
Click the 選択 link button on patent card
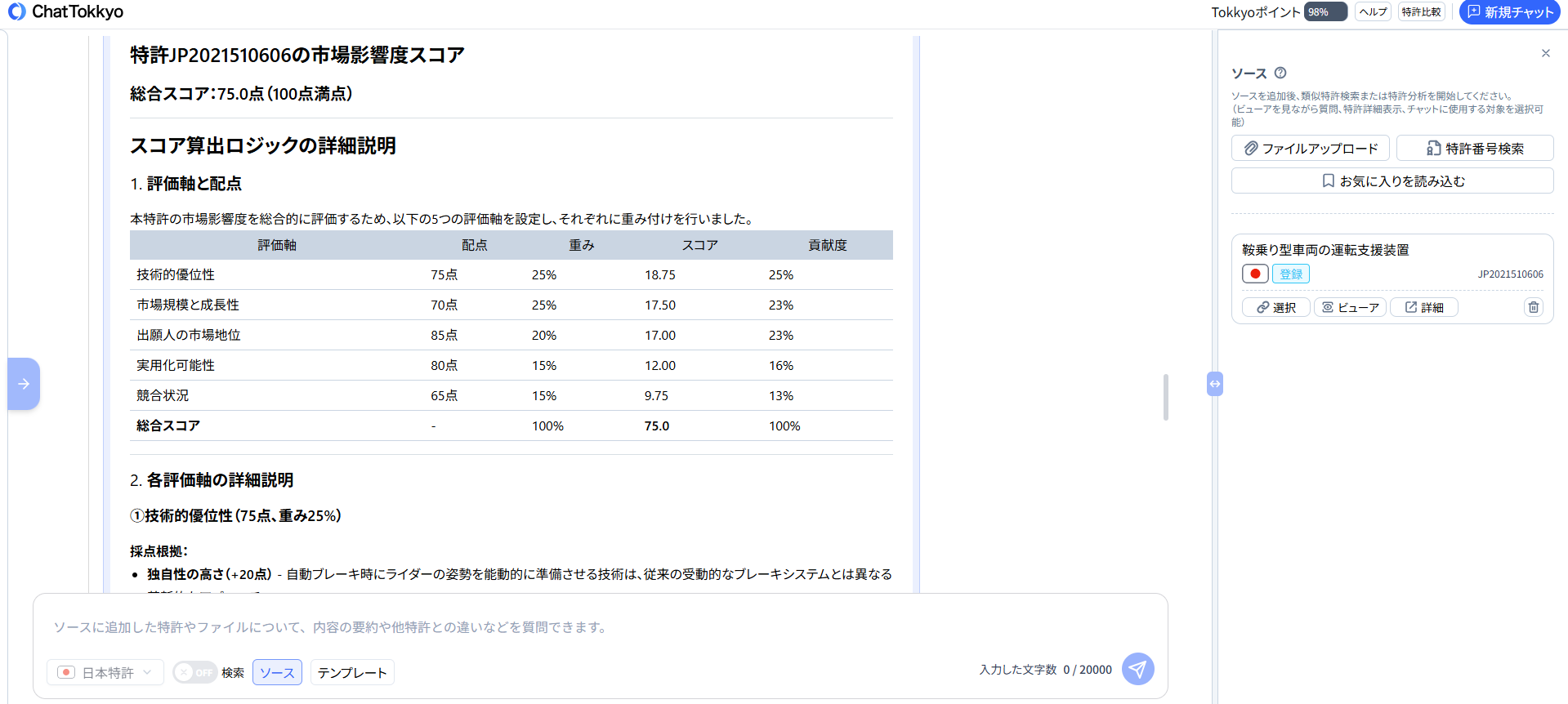point(1275,307)
